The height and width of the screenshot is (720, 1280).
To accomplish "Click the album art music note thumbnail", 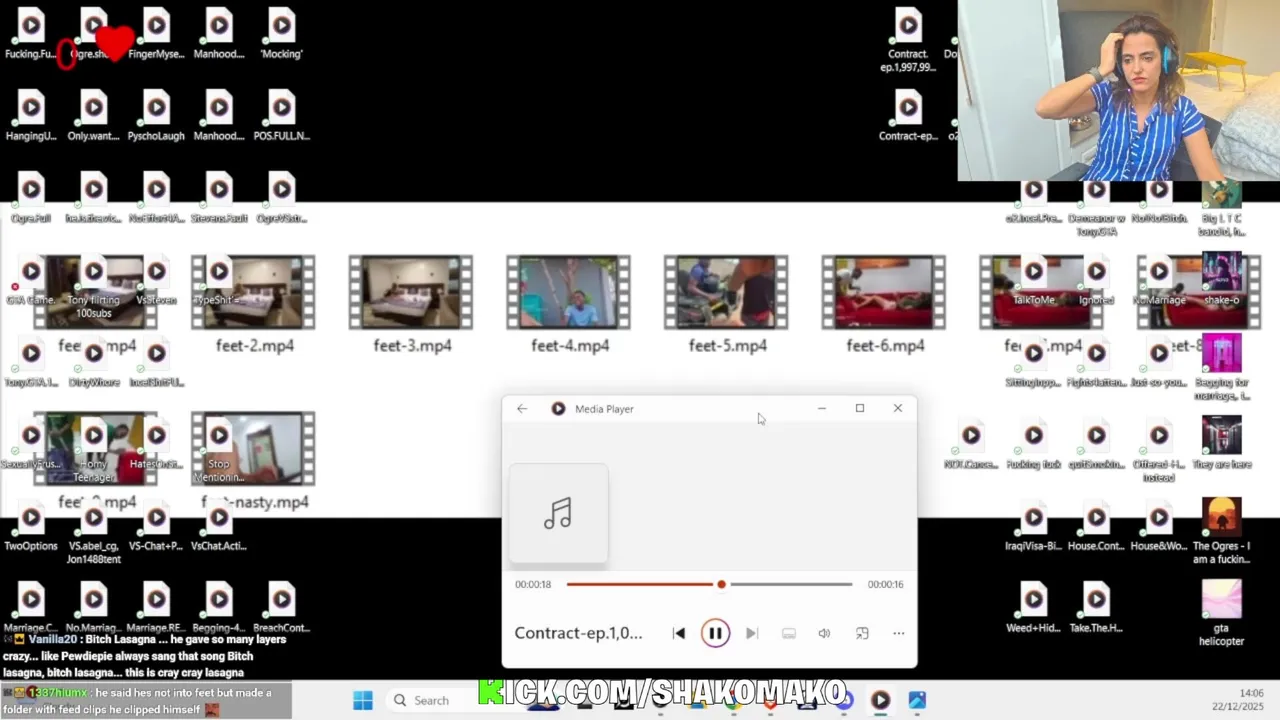I will tap(558, 514).
